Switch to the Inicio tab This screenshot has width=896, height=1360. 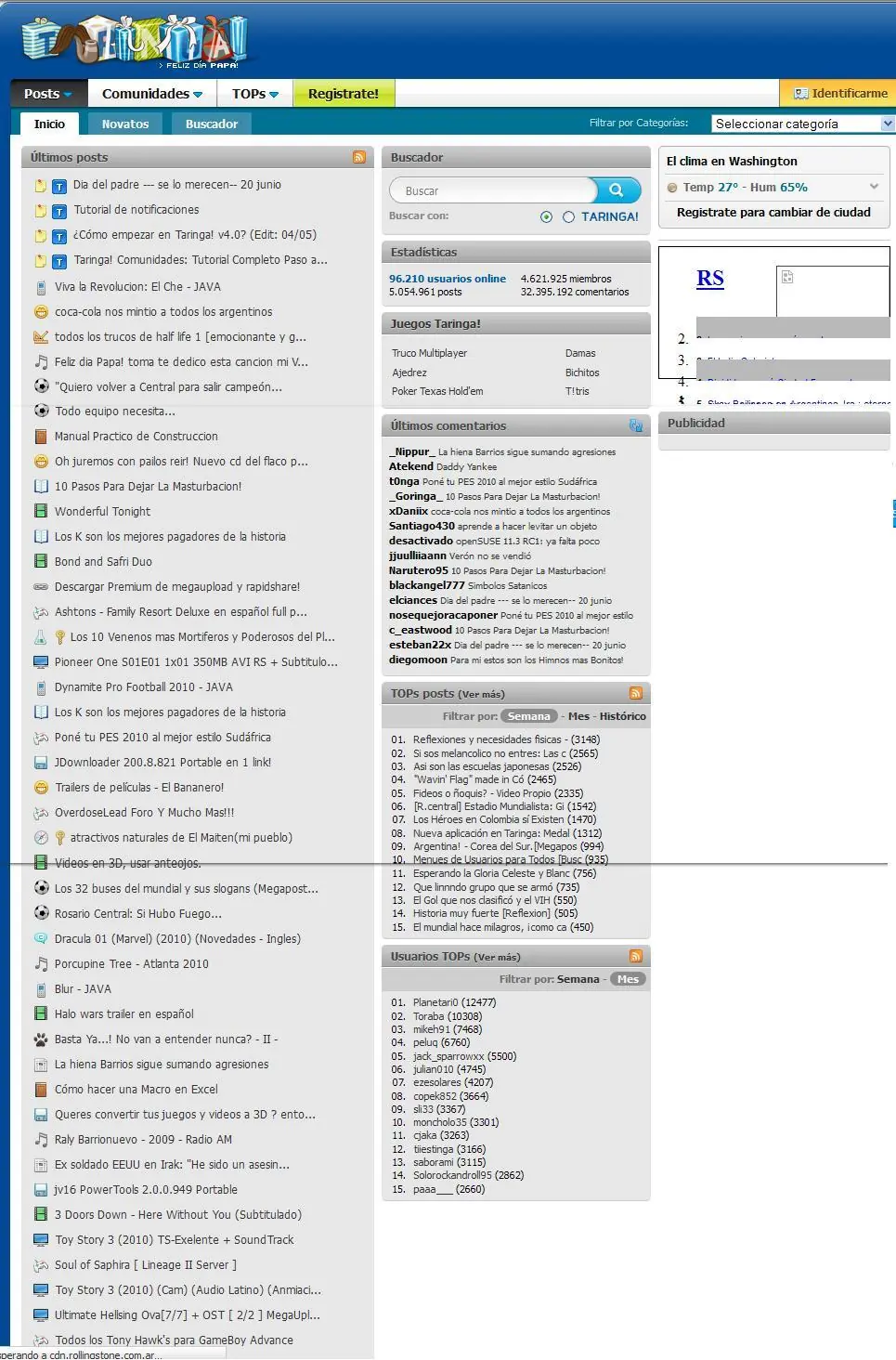click(49, 124)
